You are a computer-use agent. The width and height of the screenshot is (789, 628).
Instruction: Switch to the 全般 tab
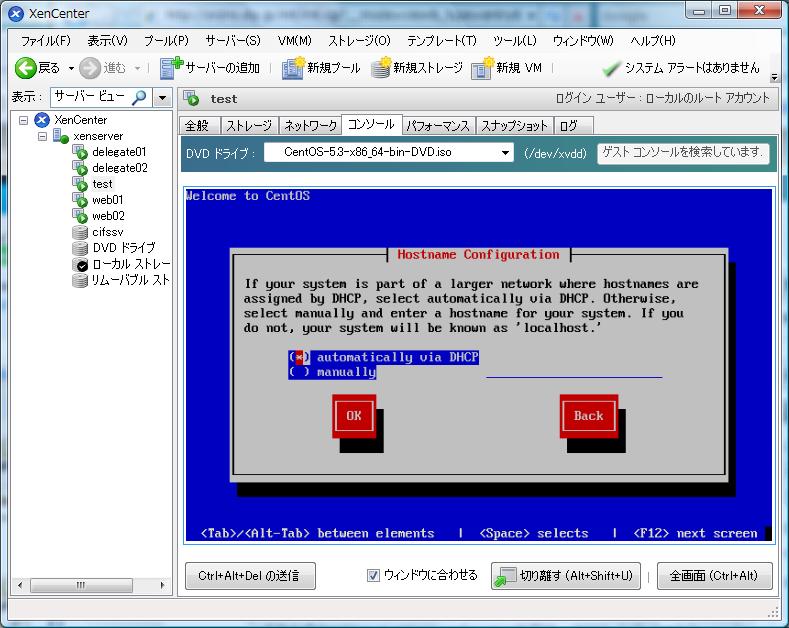pyautogui.click(x=199, y=125)
